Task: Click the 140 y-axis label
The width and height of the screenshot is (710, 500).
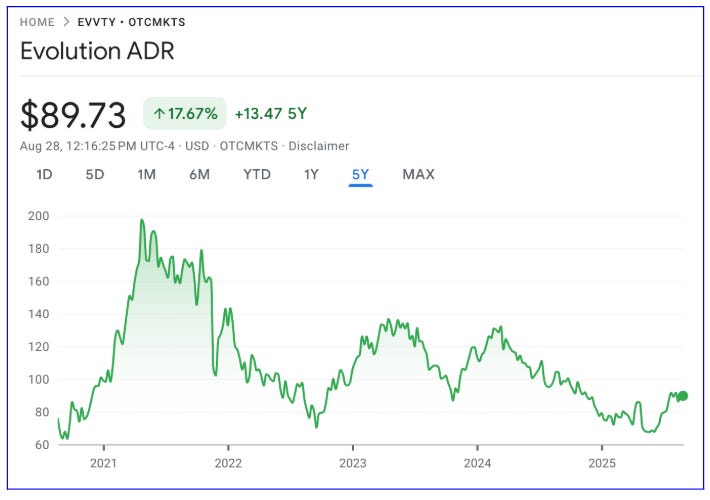Action: [x=38, y=314]
